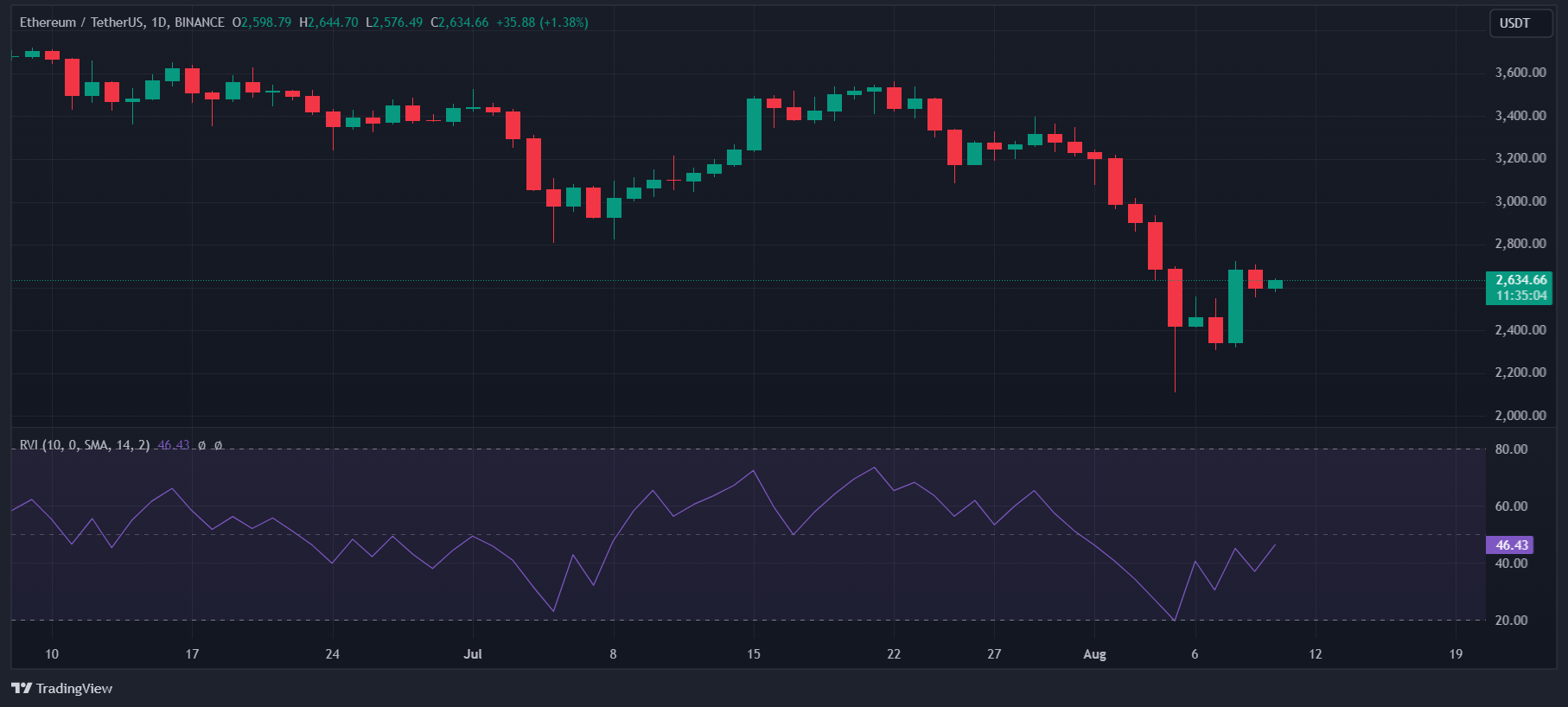Click the Aug label on the time axis
This screenshot has width=1568, height=707.
[1094, 654]
